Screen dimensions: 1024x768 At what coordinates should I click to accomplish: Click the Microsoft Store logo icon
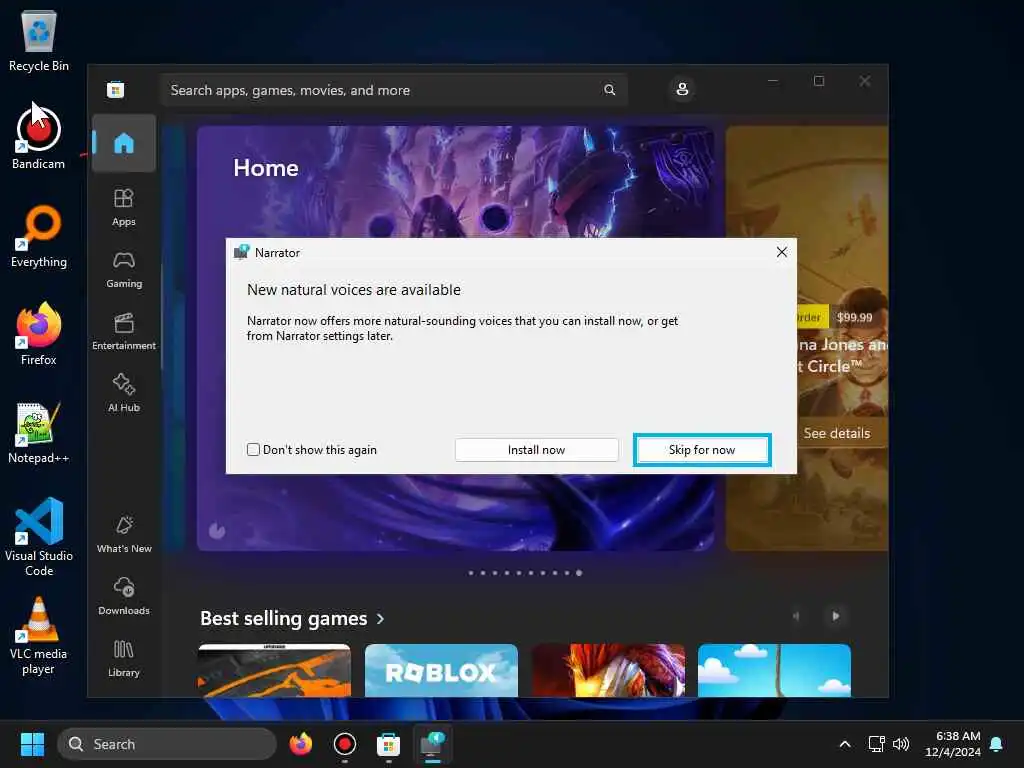click(x=116, y=89)
